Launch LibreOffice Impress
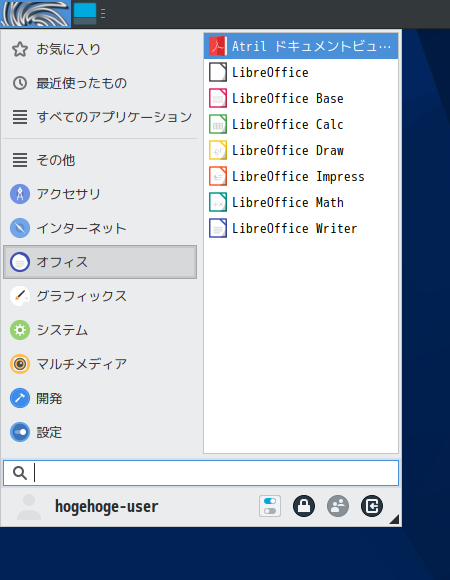450x580 pixels. [x=301, y=176]
